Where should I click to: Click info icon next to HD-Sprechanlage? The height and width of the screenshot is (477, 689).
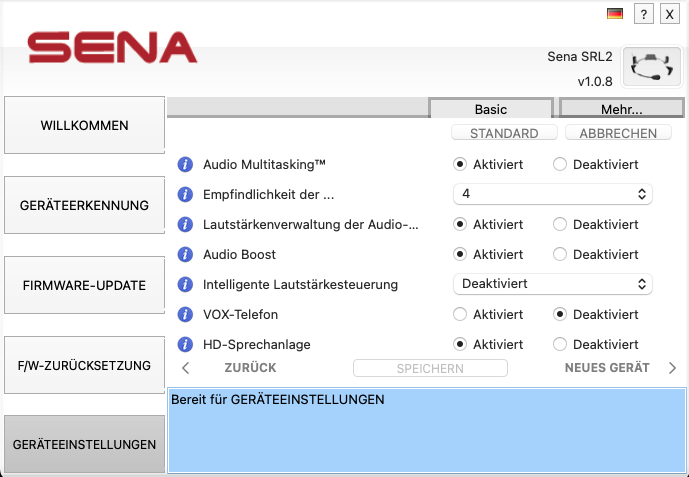pos(185,344)
